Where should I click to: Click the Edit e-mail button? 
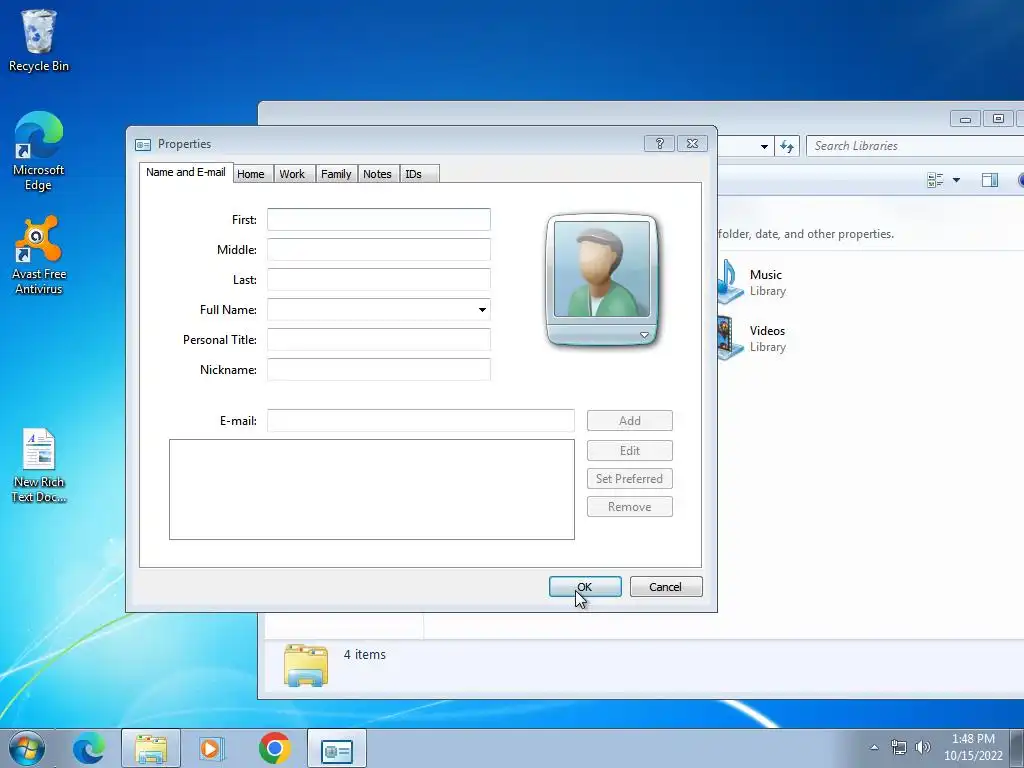(630, 451)
